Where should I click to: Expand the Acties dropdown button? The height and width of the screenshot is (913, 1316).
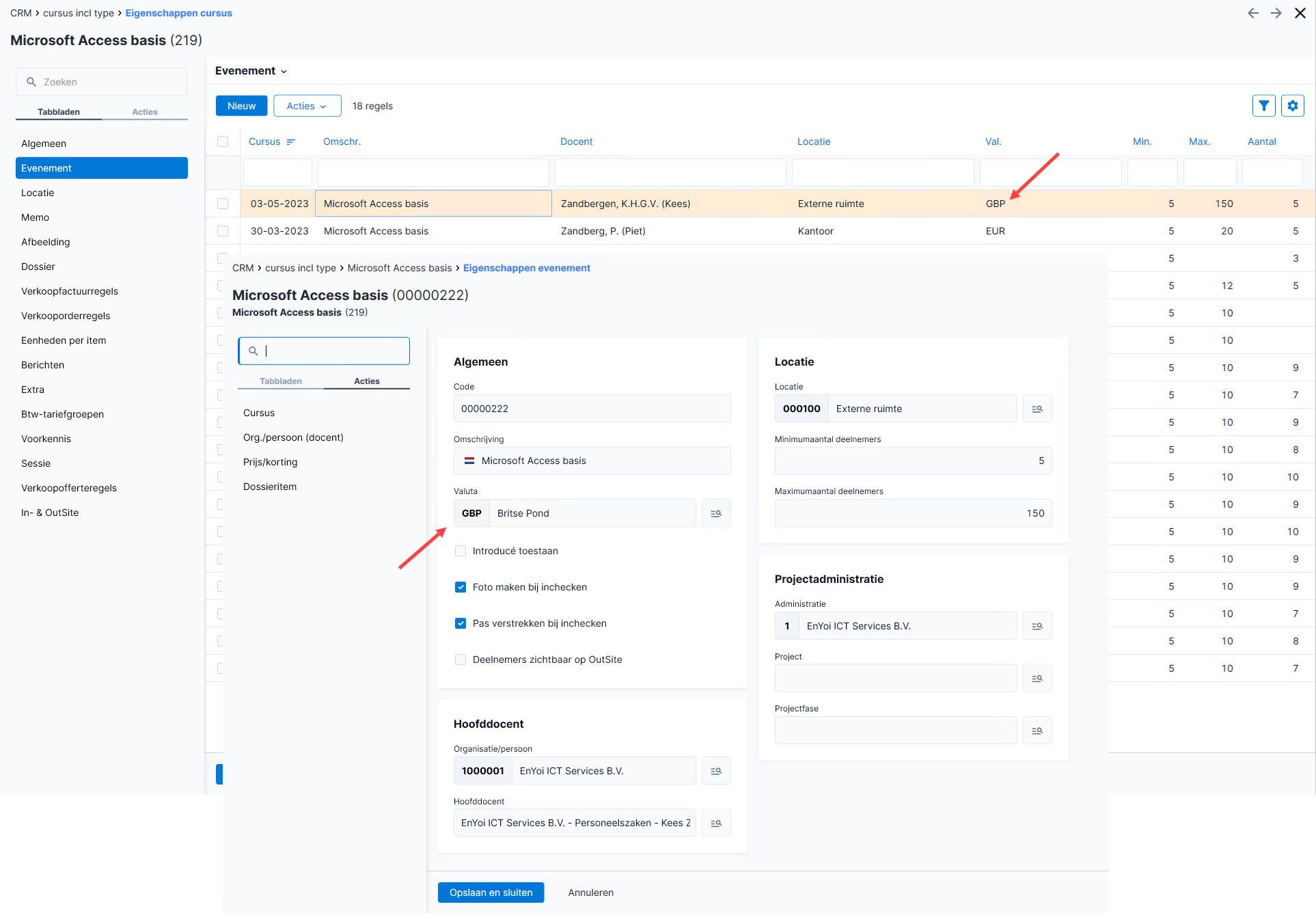coord(307,106)
